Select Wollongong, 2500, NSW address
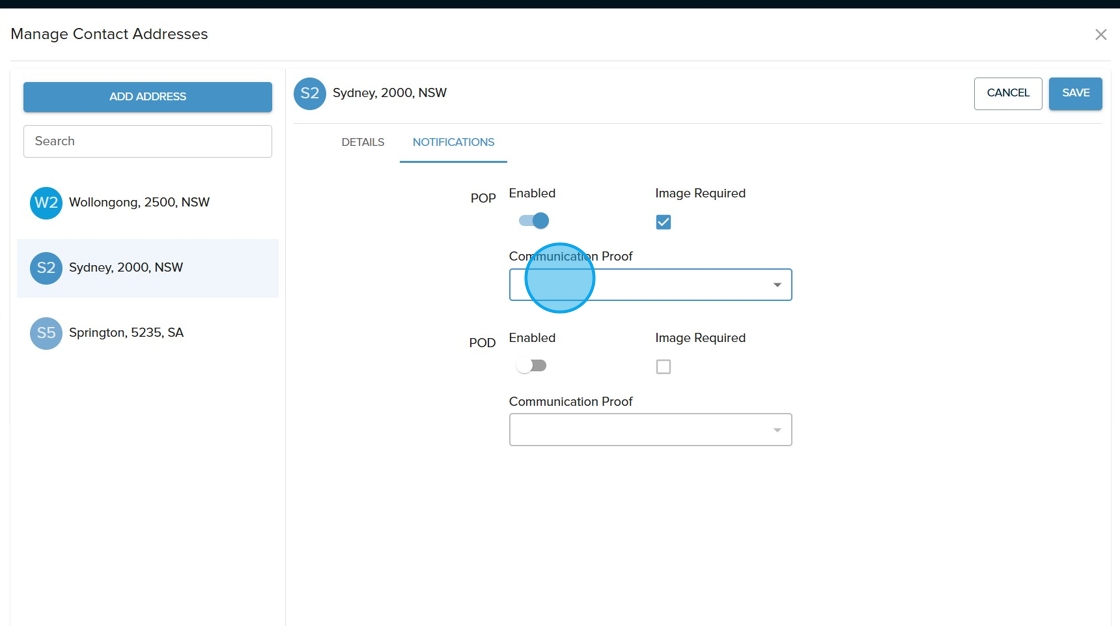This screenshot has height=626, width=1120. pyautogui.click(x=139, y=203)
